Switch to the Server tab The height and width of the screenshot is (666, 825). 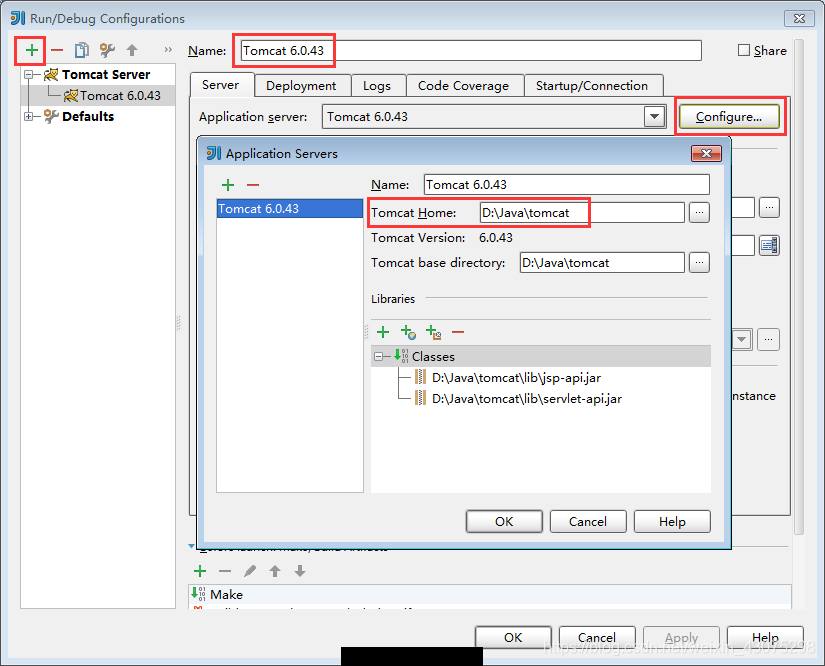(220, 85)
